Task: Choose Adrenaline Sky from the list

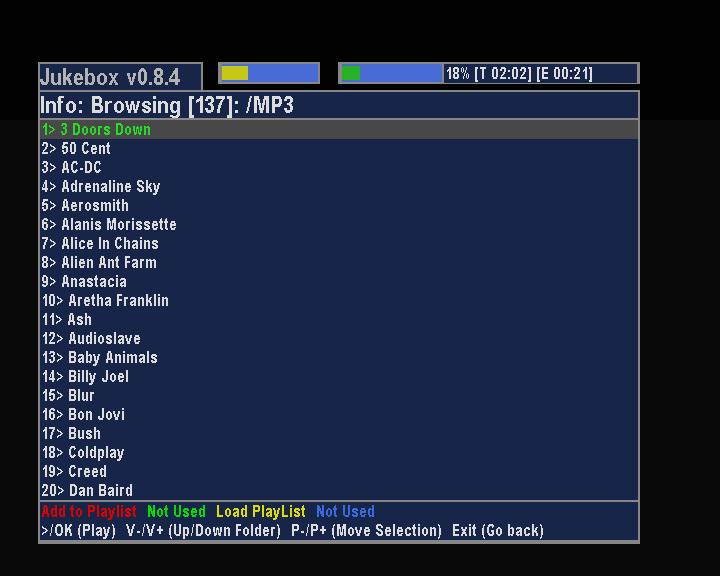Action: tap(339, 186)
